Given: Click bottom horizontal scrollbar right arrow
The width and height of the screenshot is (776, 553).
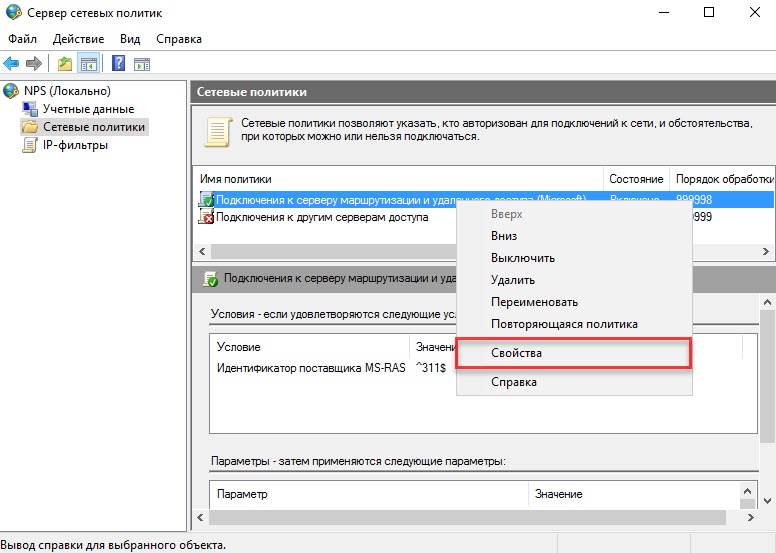Looking at the screenshot, I should [751, 518].
